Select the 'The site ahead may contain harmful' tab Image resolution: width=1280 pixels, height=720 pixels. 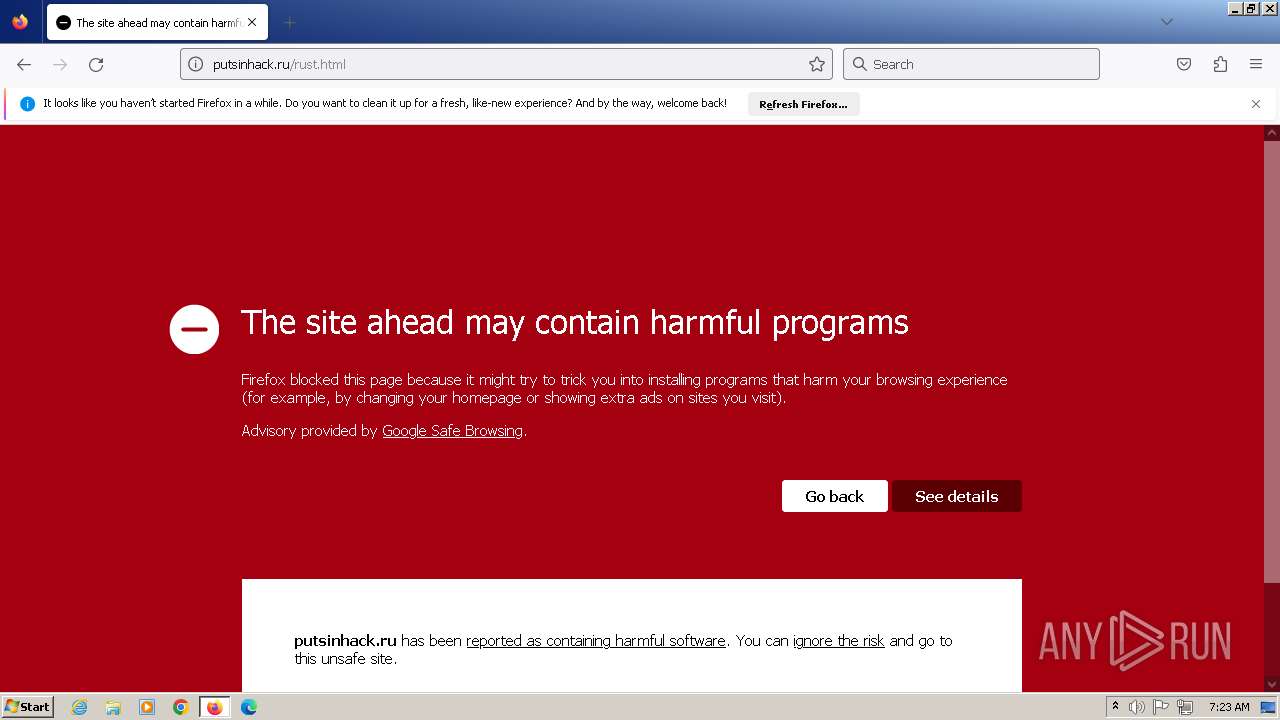coord(157,22)
